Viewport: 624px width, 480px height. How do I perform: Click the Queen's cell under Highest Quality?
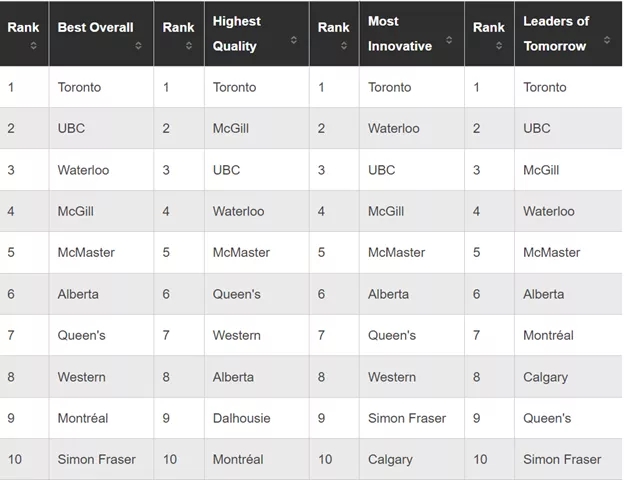[x=237, y=294]
